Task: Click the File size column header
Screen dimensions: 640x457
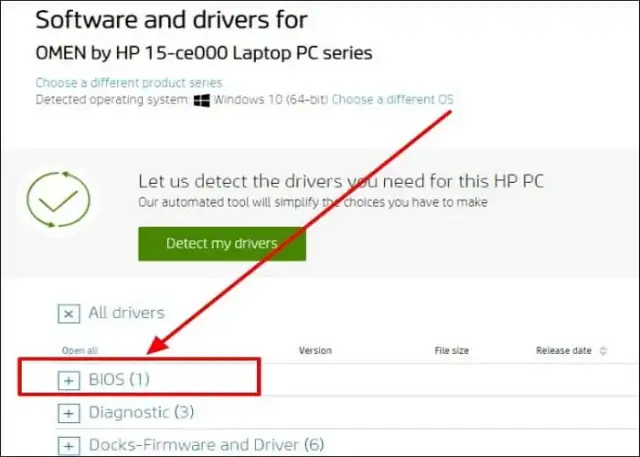Action: (x=452, y=351)
